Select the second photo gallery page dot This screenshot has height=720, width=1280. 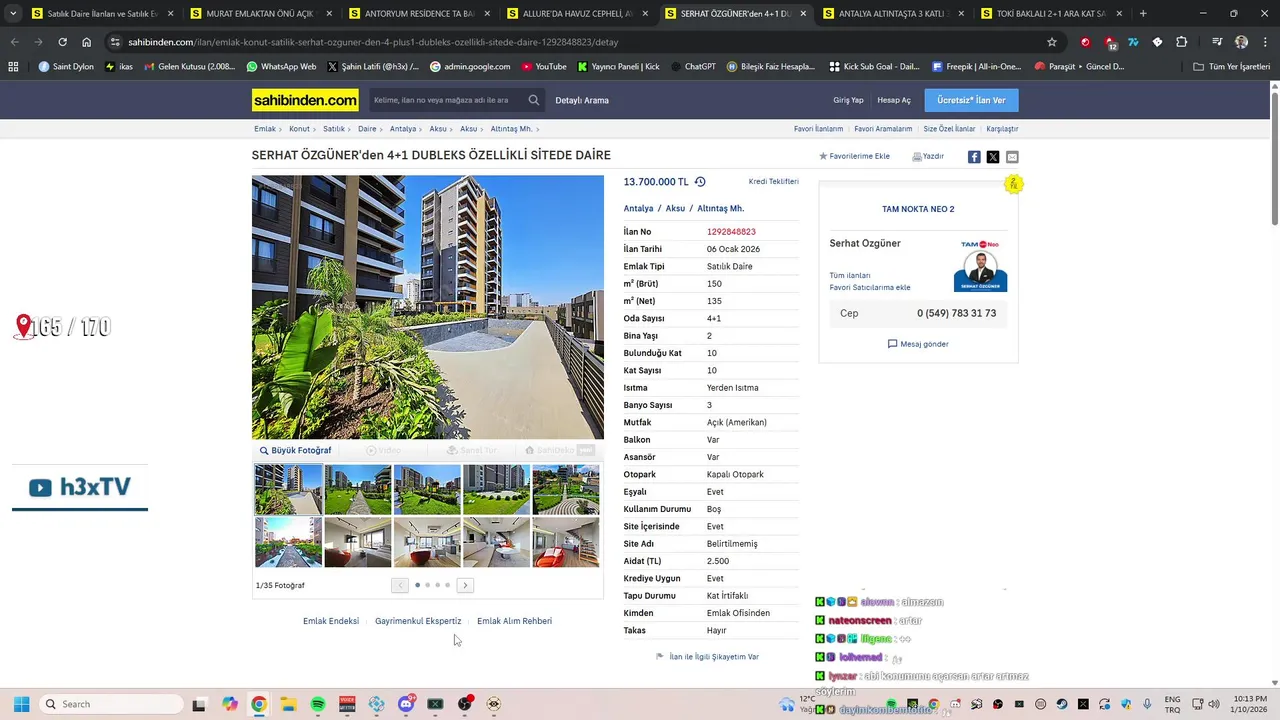pyautogui.click(x=427, y=585)
